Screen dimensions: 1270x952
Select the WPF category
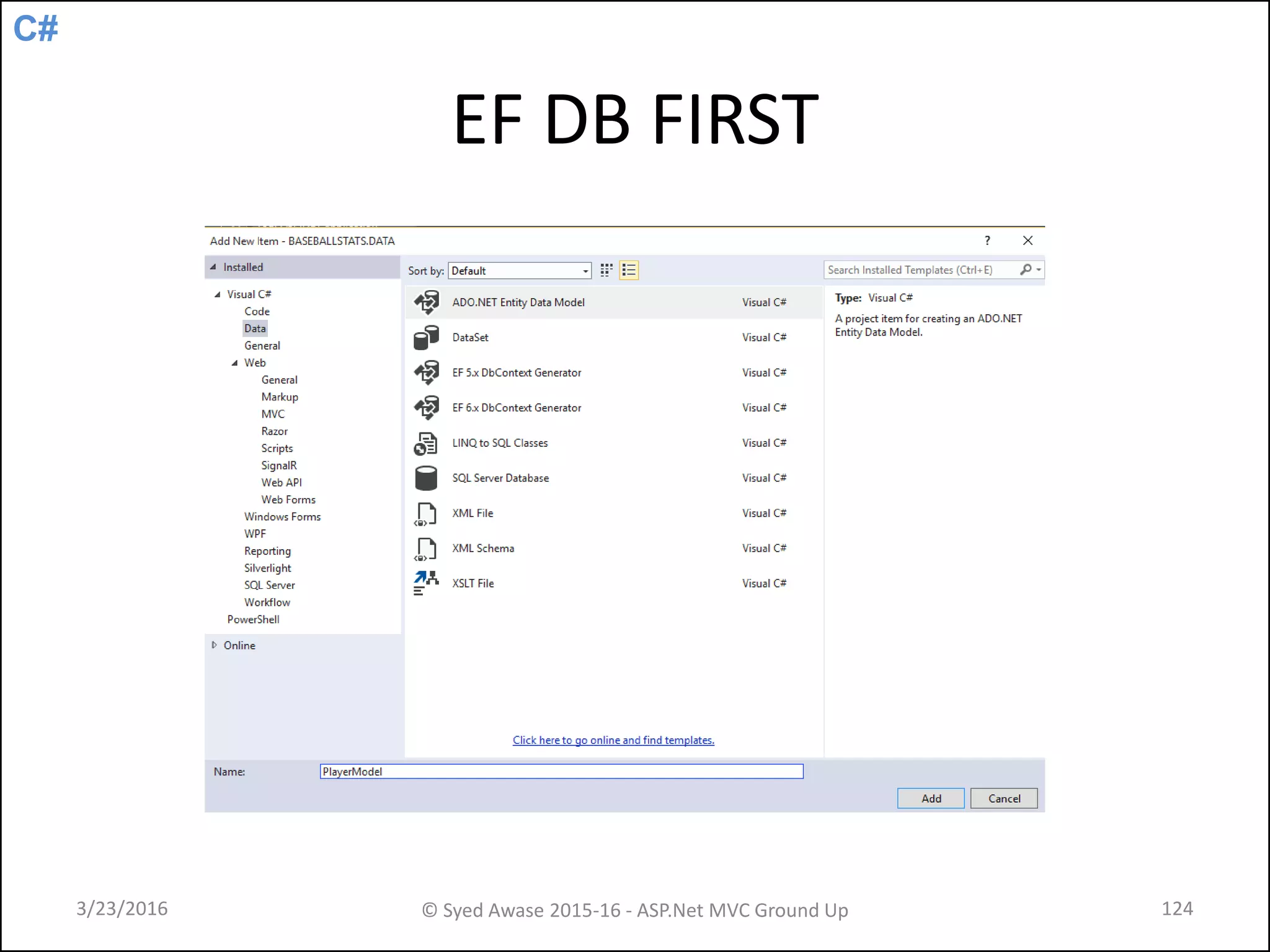pos(255,534)
